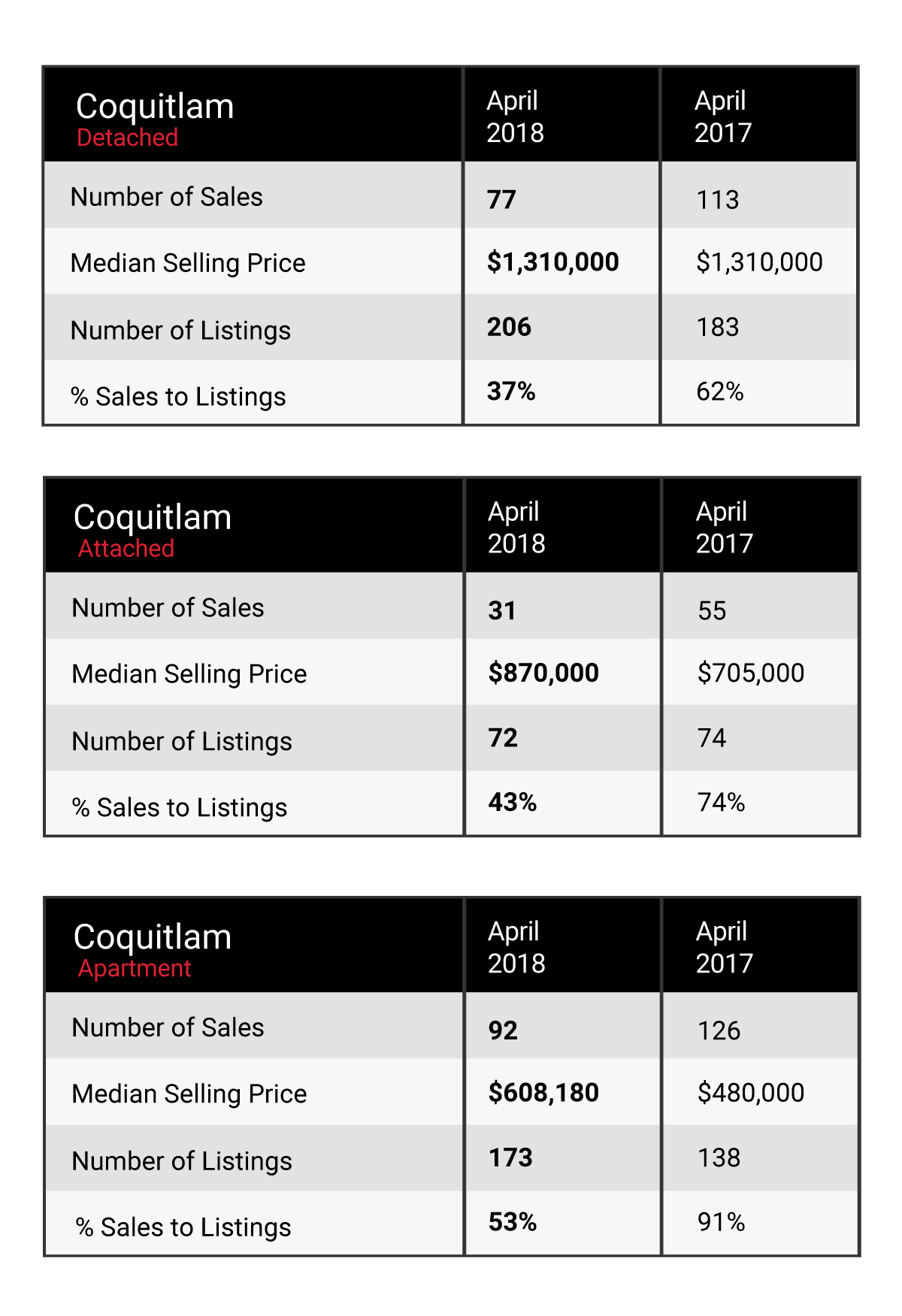Click the Apartment sales count 126
This screenshot has width=902, height=1316.
click(719, 1030)
